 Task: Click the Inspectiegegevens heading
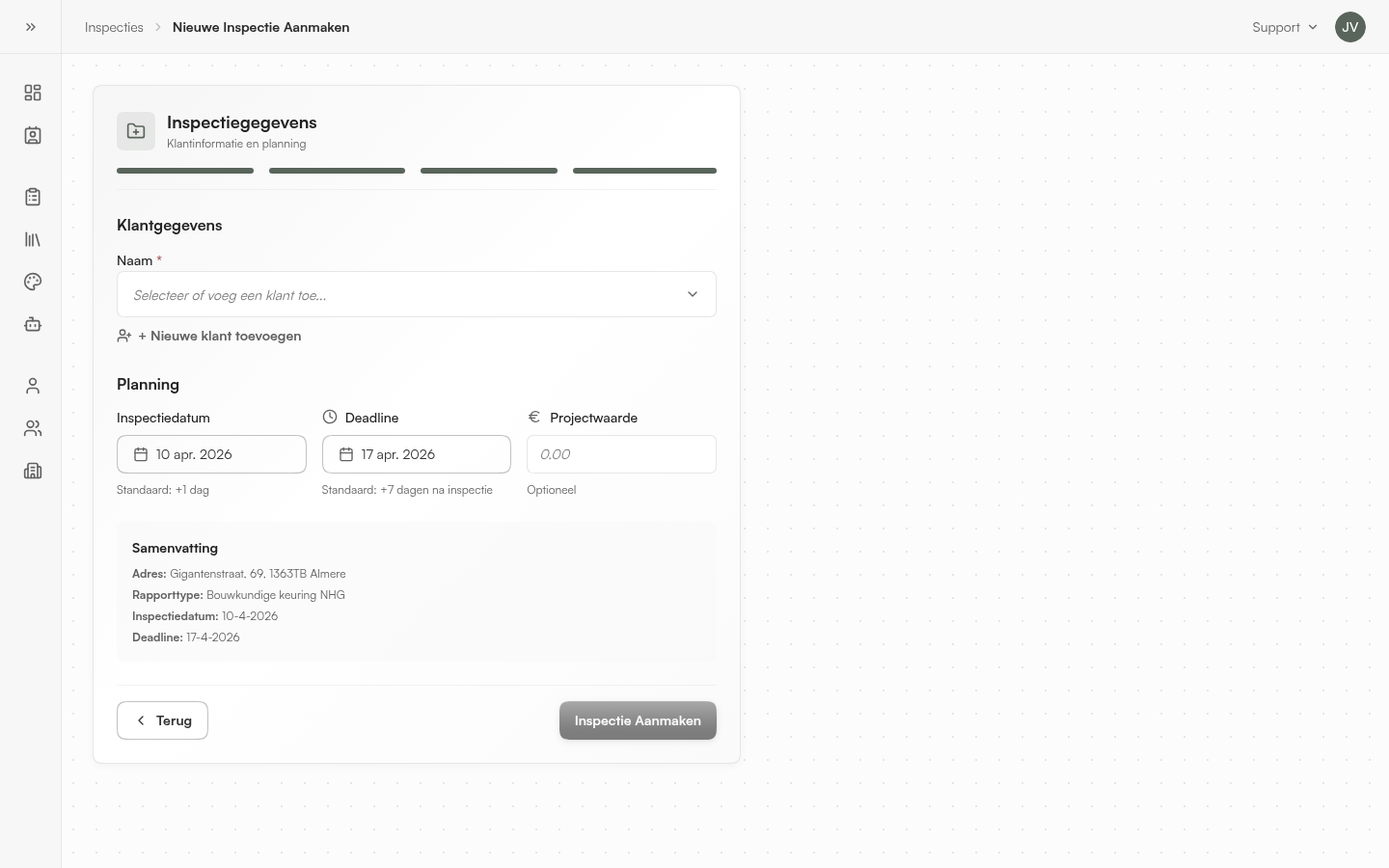coord(242,122)
